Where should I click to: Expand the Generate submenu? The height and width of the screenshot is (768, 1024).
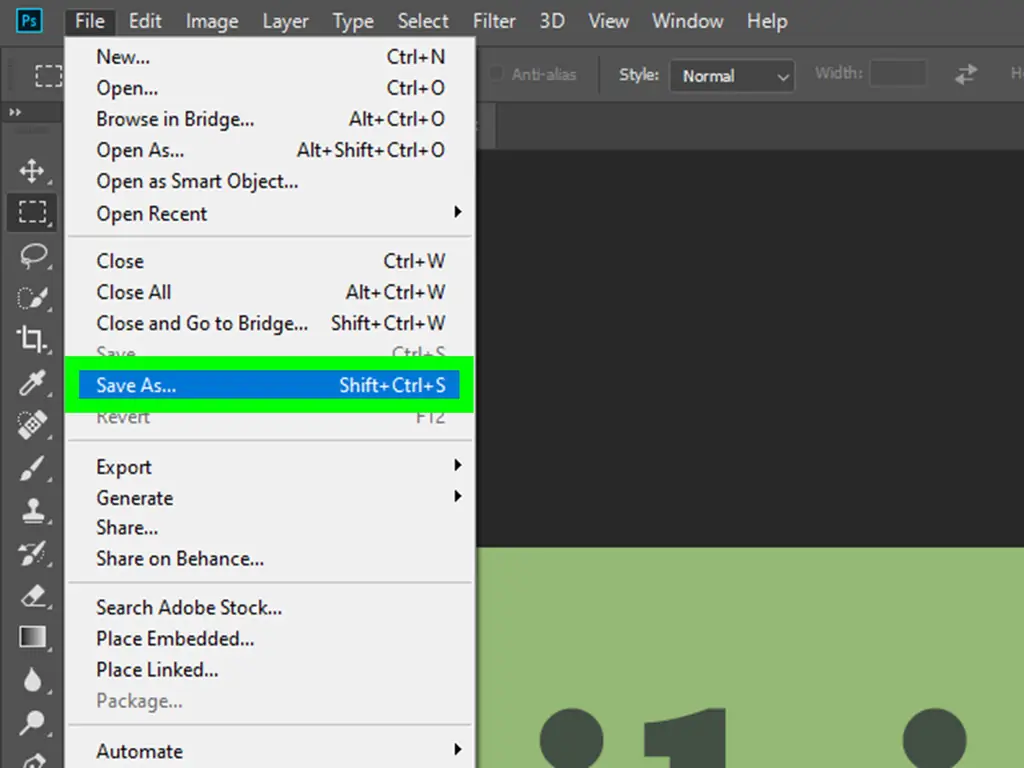point(270,498)
